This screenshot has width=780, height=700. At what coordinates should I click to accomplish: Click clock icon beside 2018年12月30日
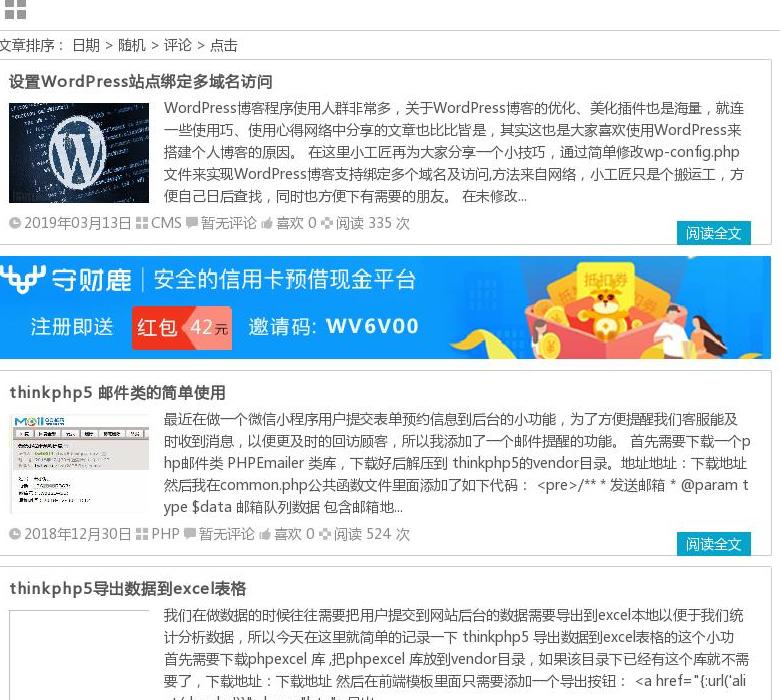click(15, 534)
